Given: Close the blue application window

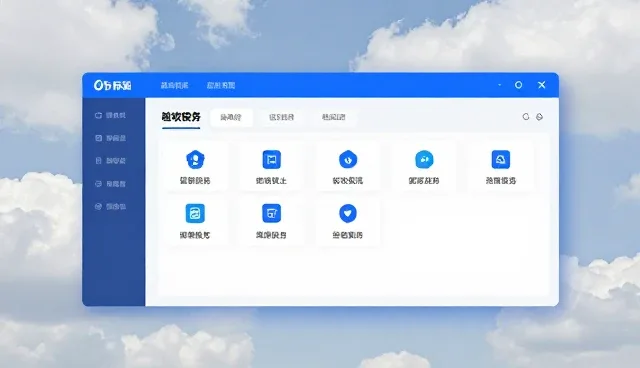Looking at the screenshot, I should [542, 85].
